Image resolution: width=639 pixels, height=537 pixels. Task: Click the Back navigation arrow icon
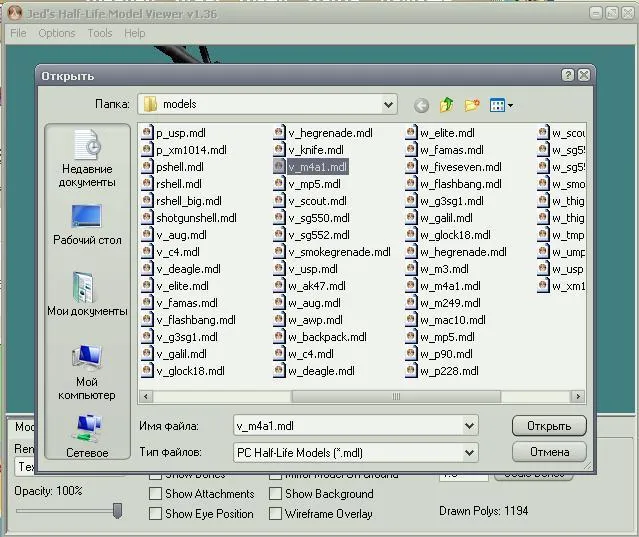click(x=421, y=105)
